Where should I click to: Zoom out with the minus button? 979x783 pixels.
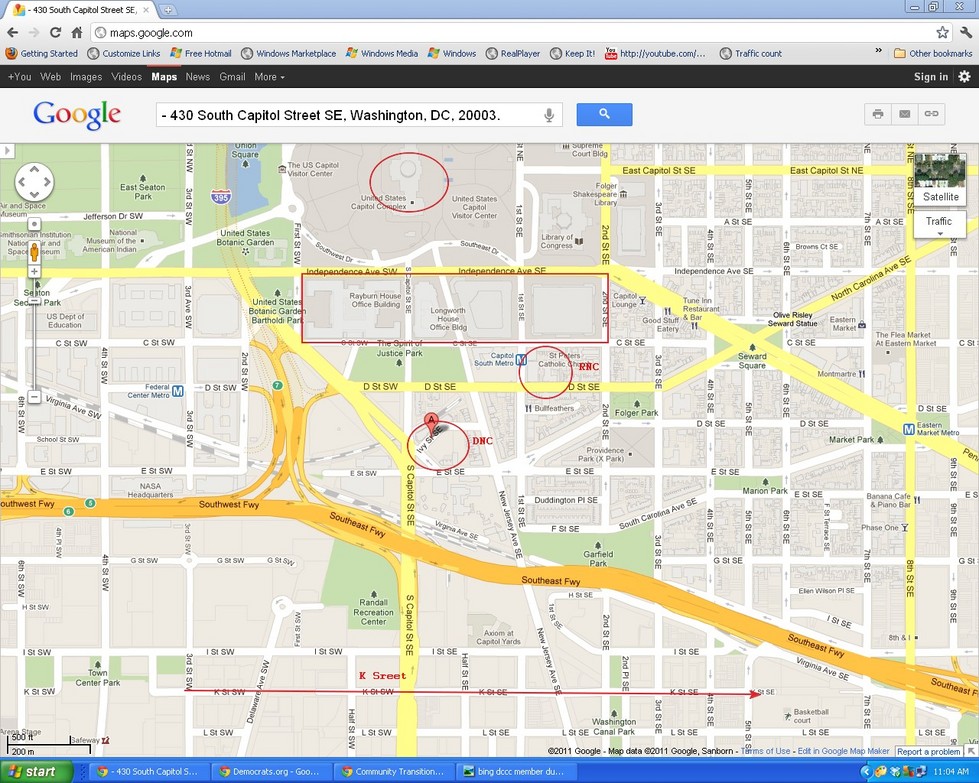point(34,396)
